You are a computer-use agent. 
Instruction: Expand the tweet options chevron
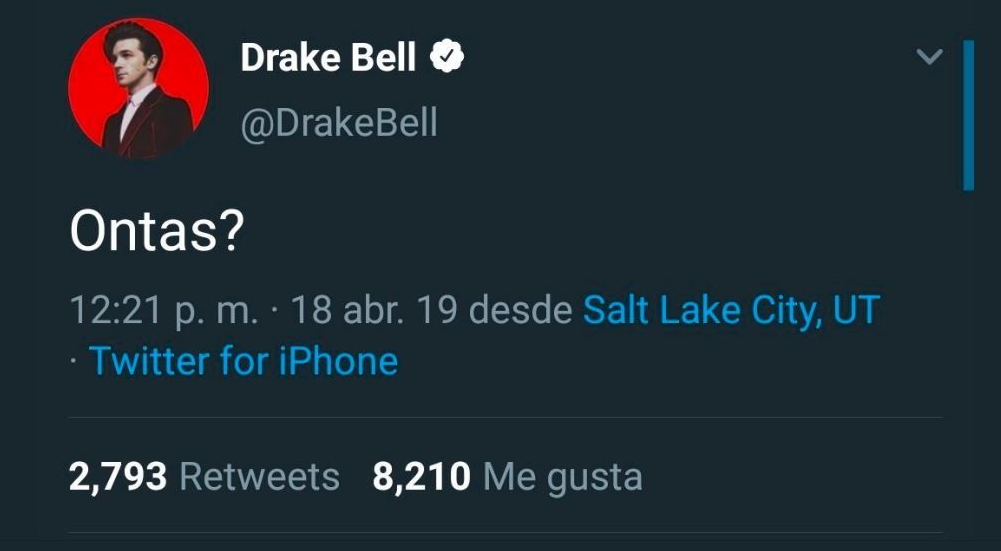point(929,57)
